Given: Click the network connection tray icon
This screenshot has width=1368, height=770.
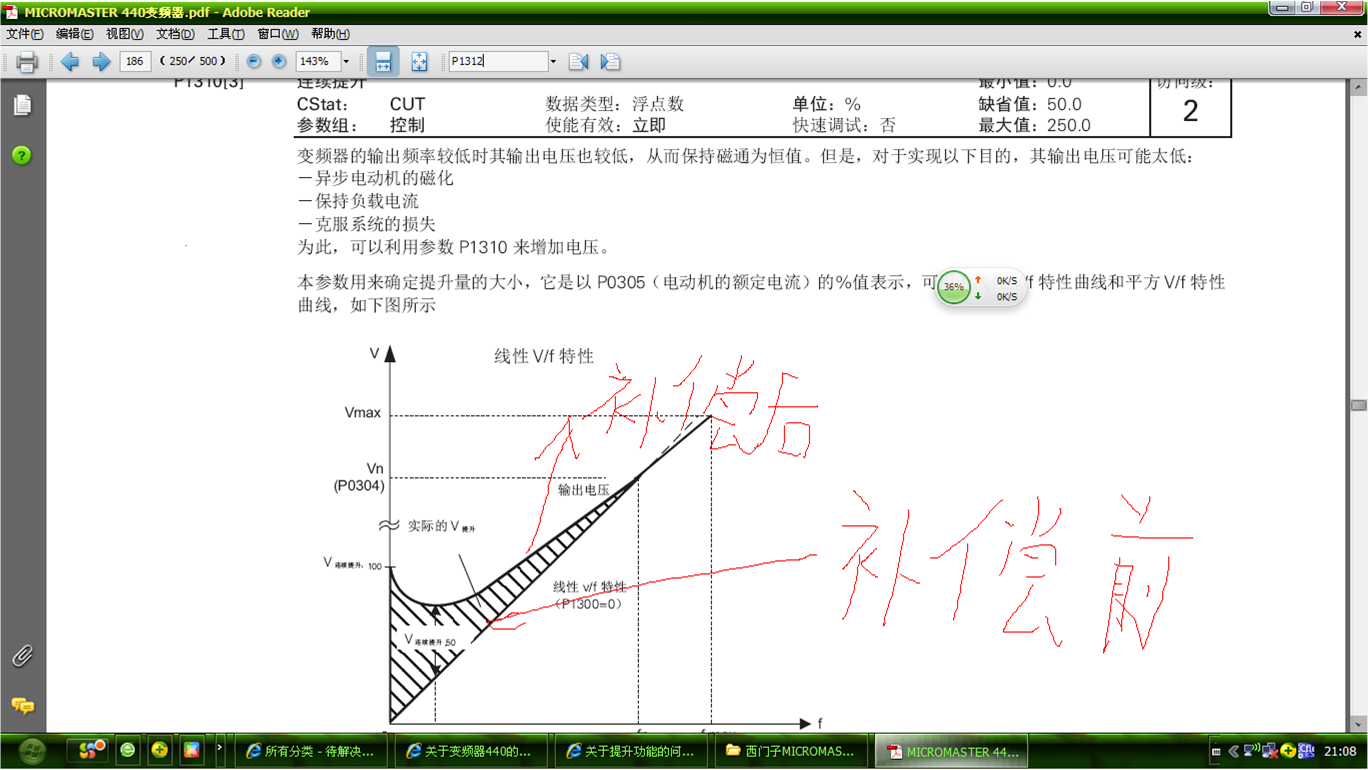Looking at the screenshot, I should [1253, 751].
